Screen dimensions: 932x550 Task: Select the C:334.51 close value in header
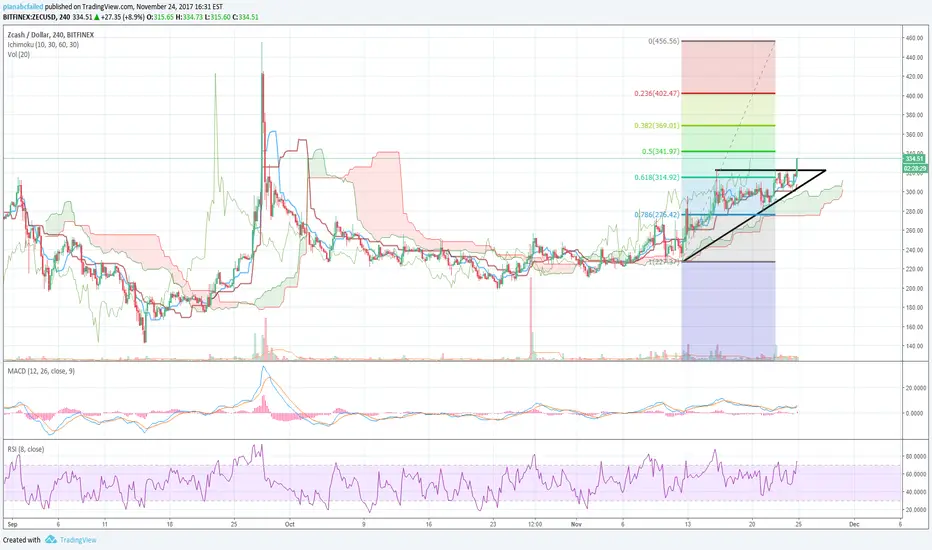click(245, 17)
